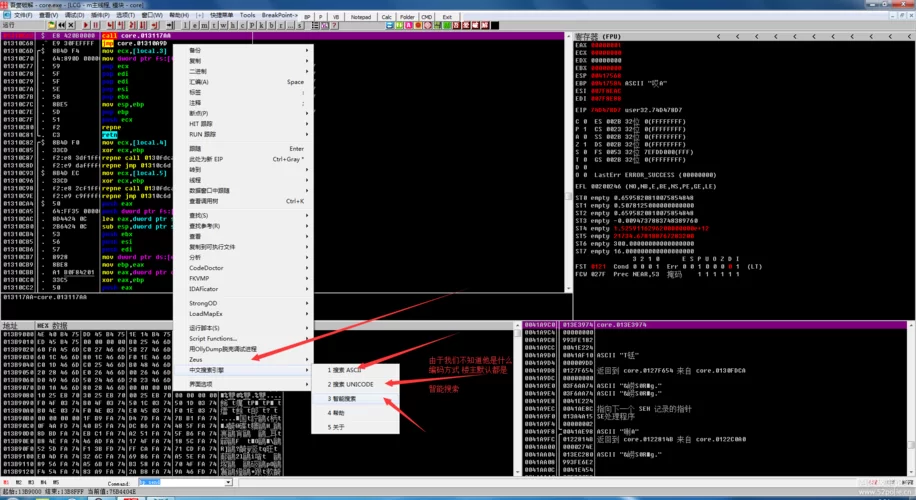Expand the 二进制 context submenu
Screen dimensions: 916x500
(245, 71)
